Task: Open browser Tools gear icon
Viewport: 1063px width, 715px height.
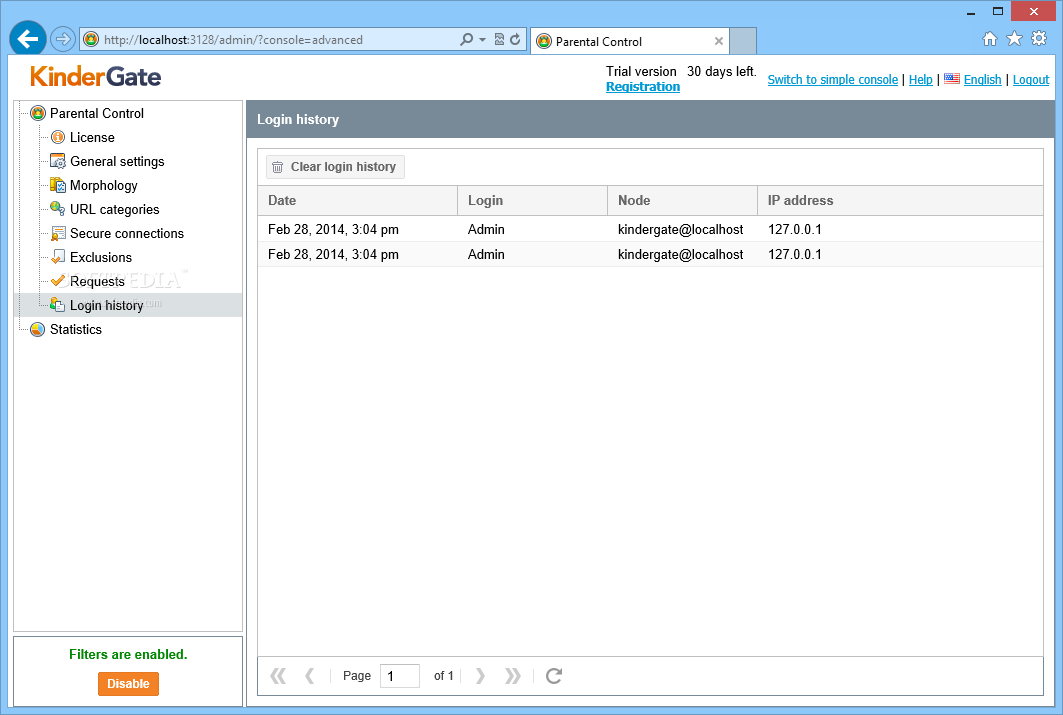Action: [1039, 39]
